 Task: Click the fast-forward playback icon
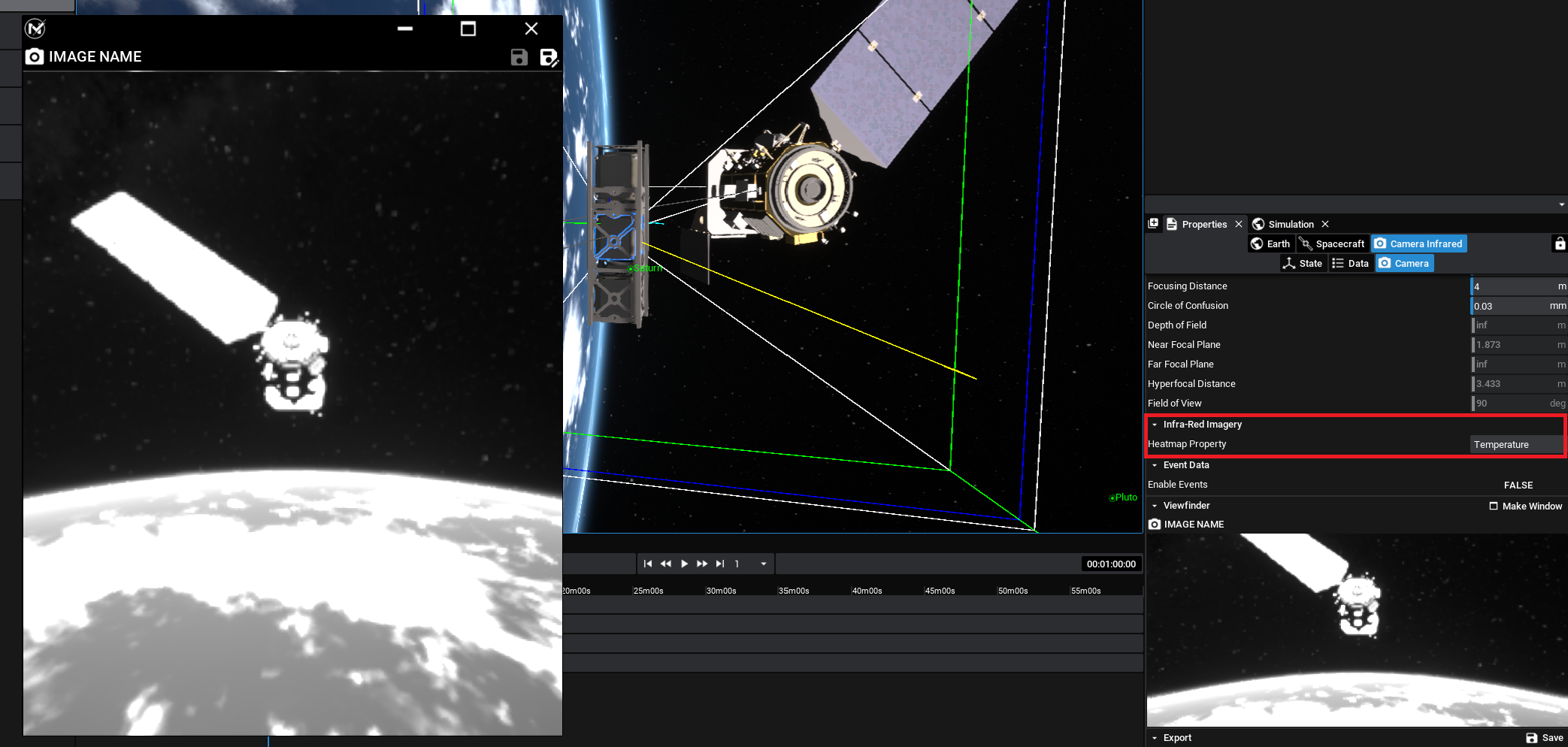click(x=702, y=564)
